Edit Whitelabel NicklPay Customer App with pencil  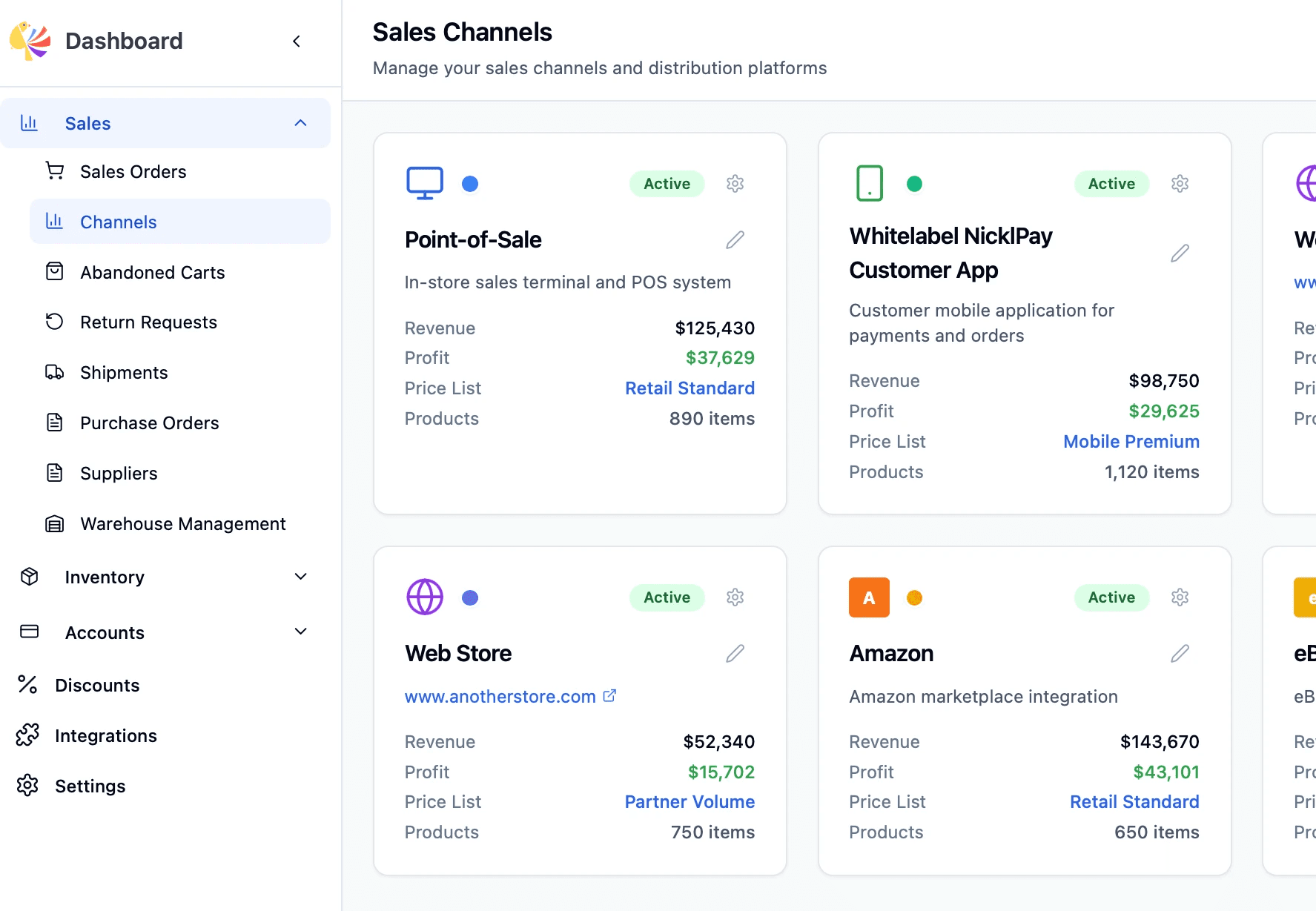coord(1180,253)
